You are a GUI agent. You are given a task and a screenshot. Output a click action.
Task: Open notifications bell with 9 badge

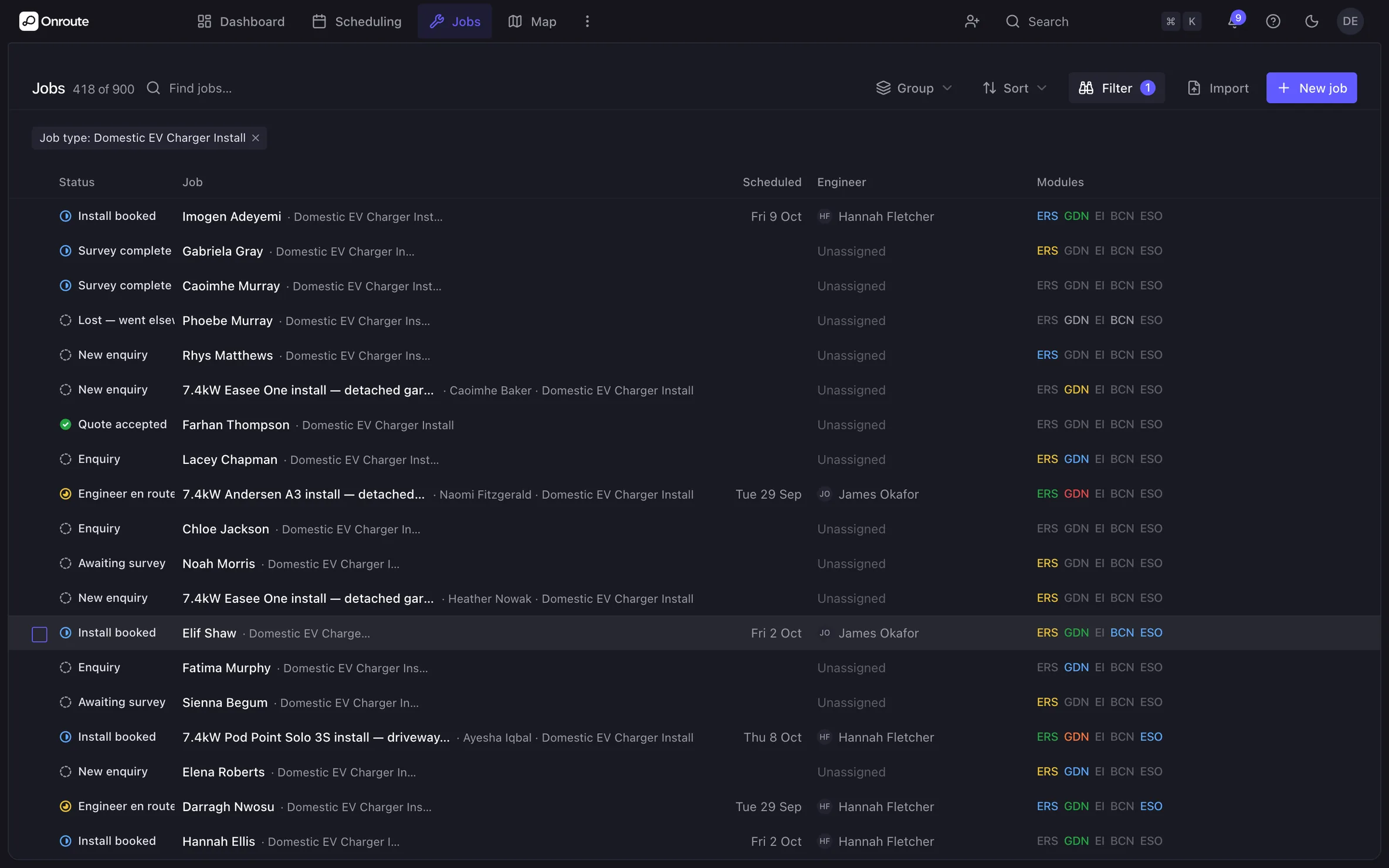1234,21
